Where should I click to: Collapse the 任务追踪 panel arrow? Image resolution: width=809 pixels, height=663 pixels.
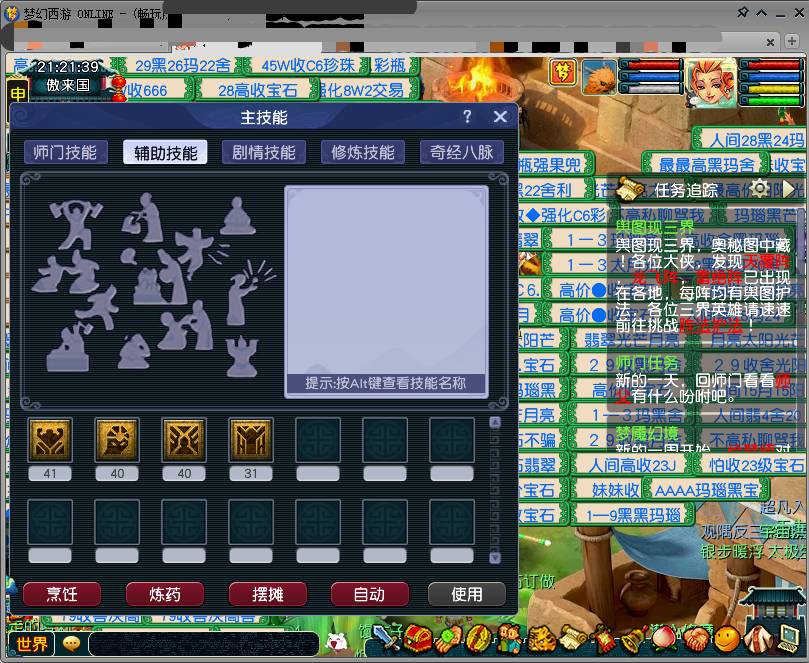tap(788, 189)
